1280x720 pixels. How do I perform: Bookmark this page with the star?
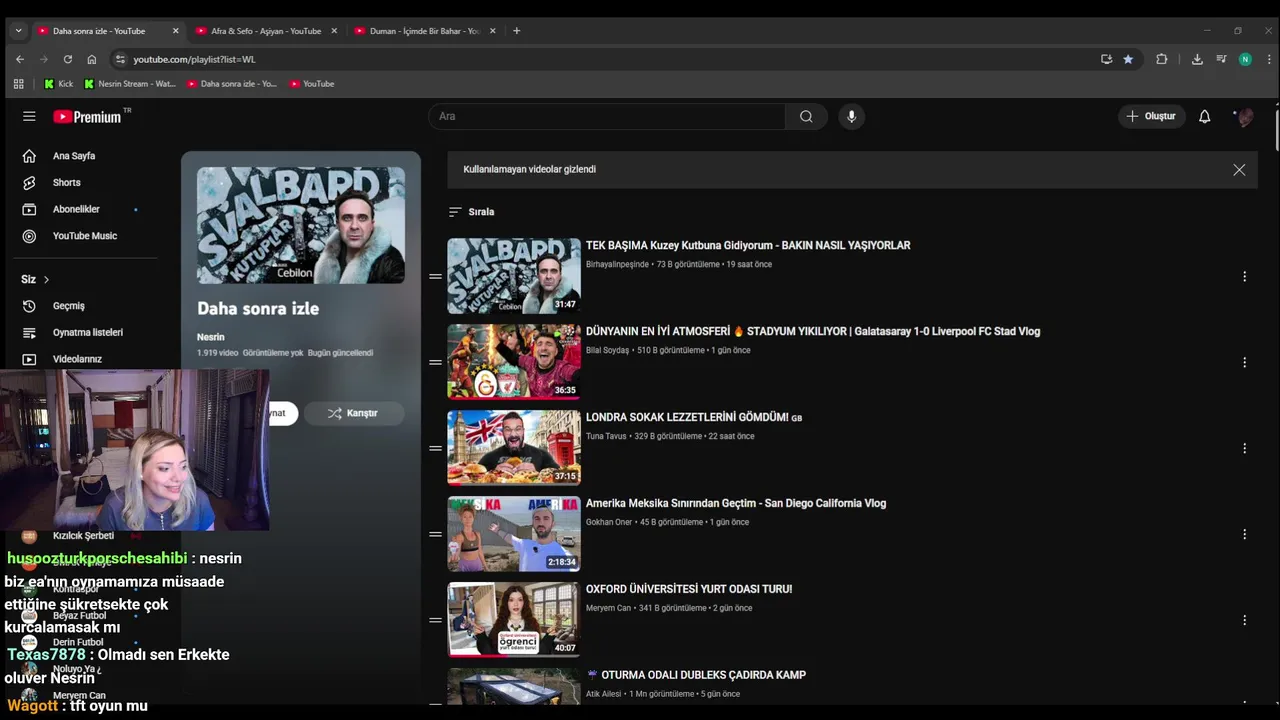coord(1128,59)
